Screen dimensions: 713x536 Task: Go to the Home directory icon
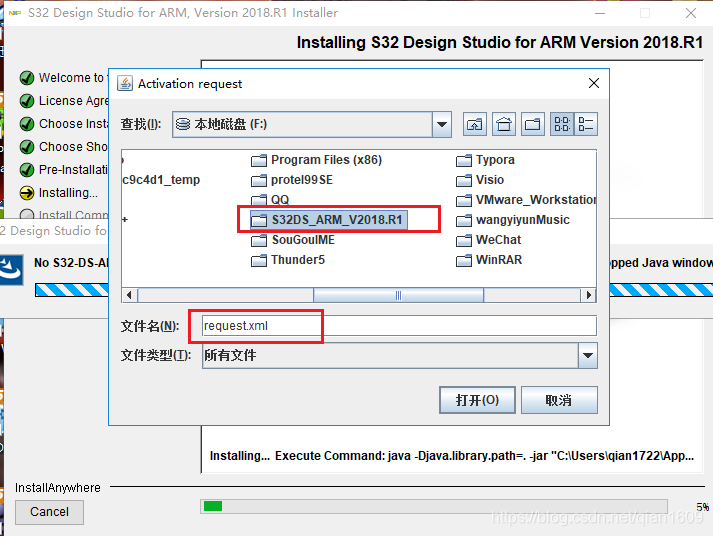[x=504, y=125]
